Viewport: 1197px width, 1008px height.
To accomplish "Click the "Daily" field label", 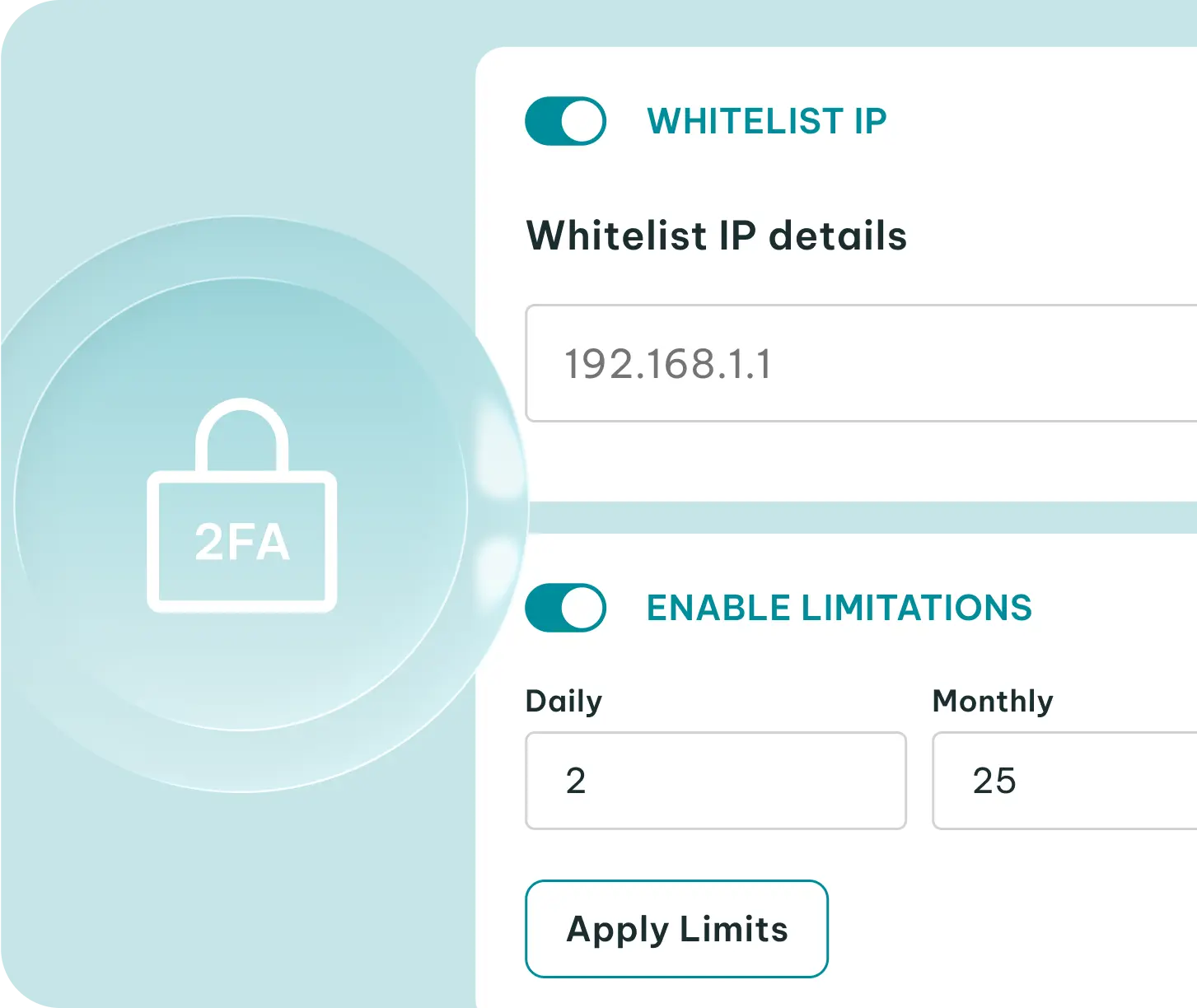I will pyautogui.click(x=563, y=701).
